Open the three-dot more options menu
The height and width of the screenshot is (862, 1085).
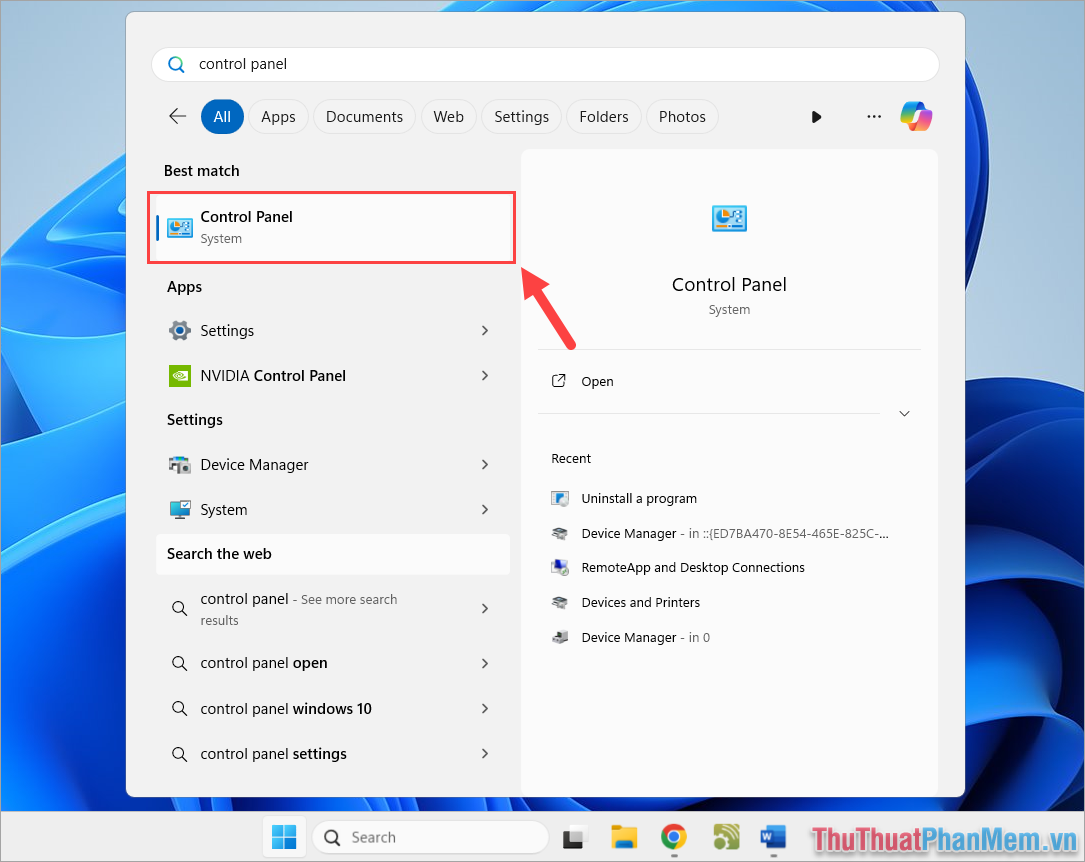click(x=873, y=117)
